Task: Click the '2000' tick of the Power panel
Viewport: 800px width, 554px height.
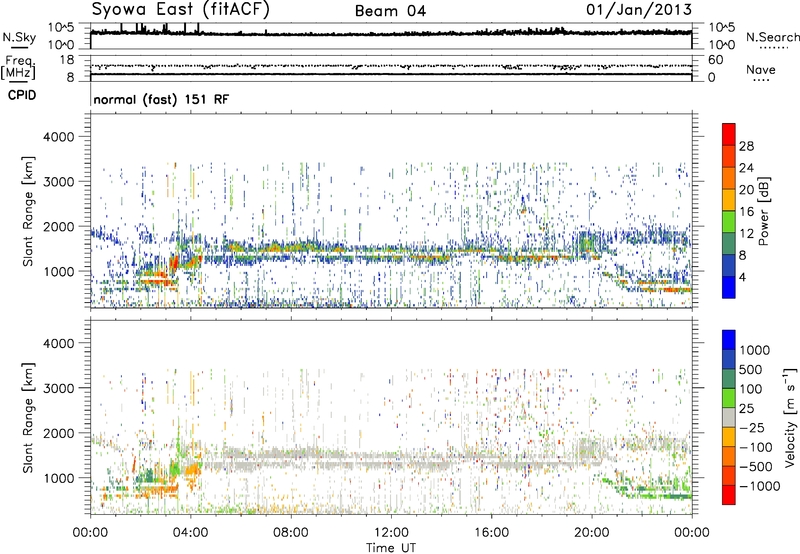Action: (59, 226)
